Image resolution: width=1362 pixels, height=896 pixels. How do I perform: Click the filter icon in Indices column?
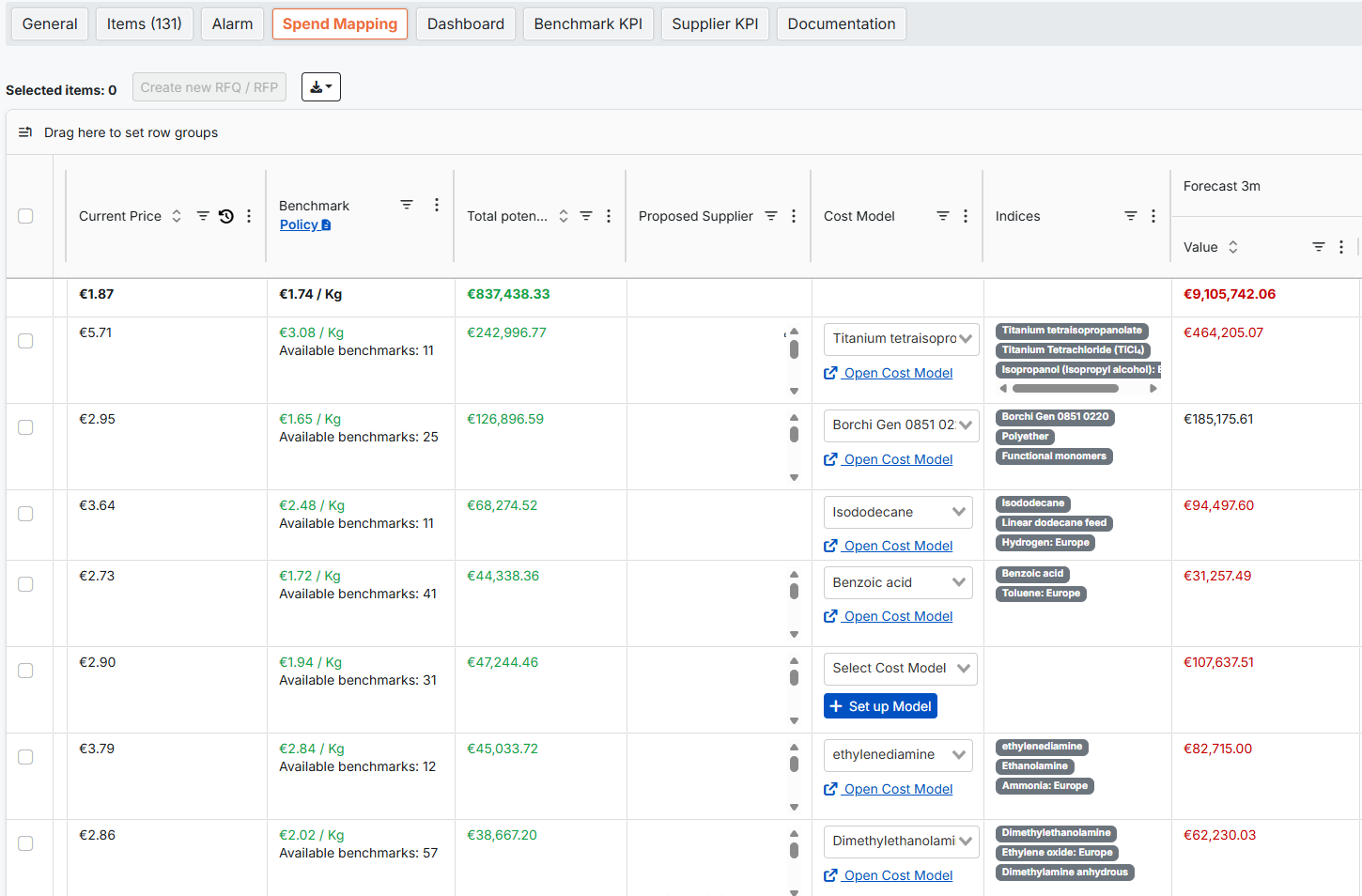[1131, 216]
